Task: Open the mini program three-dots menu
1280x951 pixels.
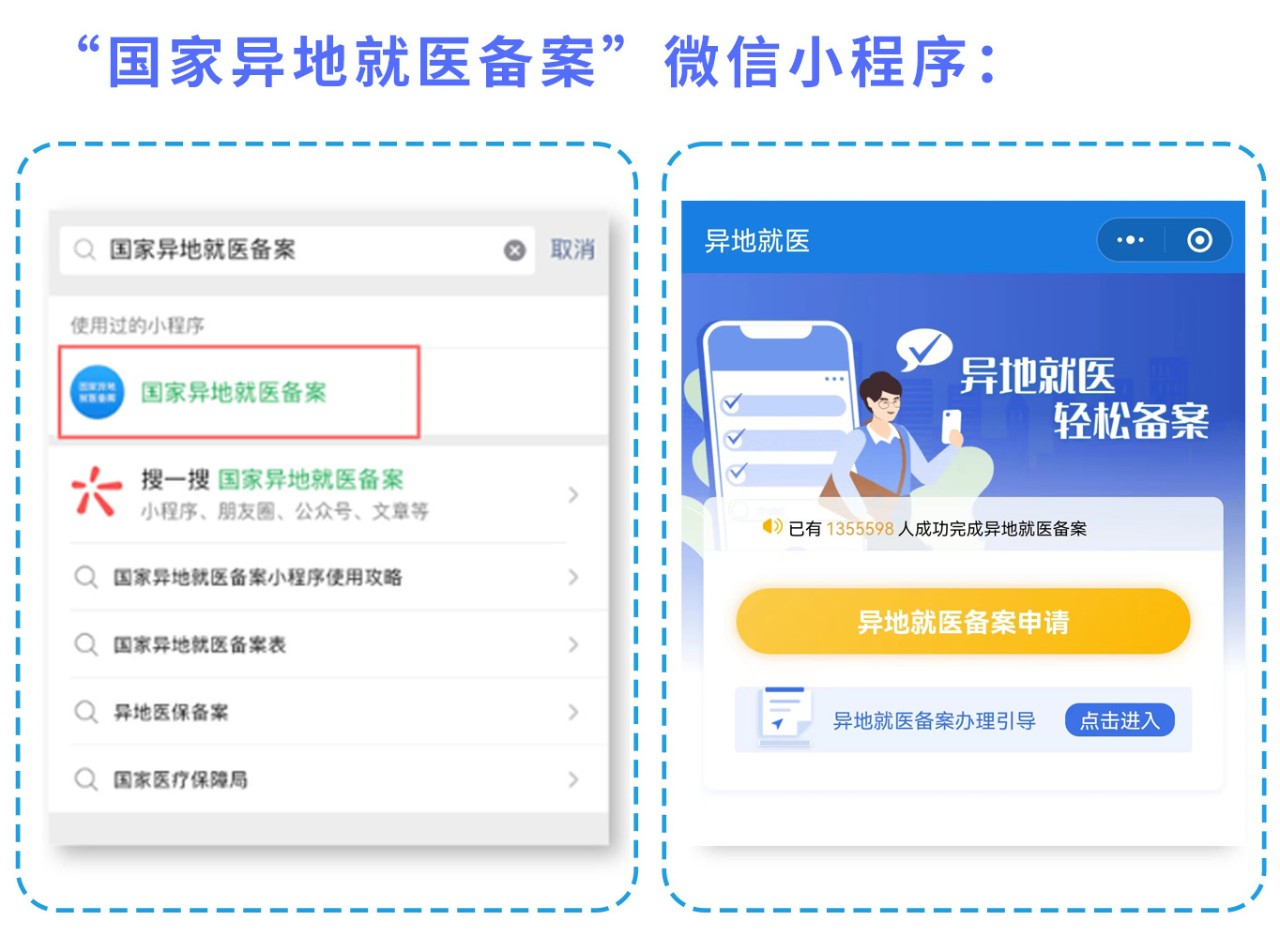Action: click(1130, 240)
